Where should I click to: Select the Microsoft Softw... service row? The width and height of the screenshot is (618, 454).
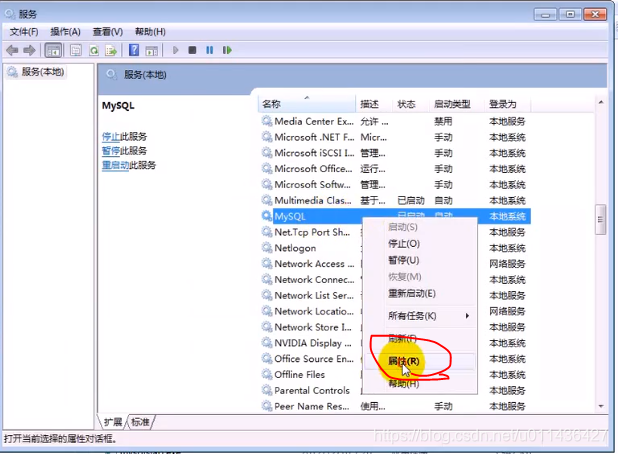[395, 184]
